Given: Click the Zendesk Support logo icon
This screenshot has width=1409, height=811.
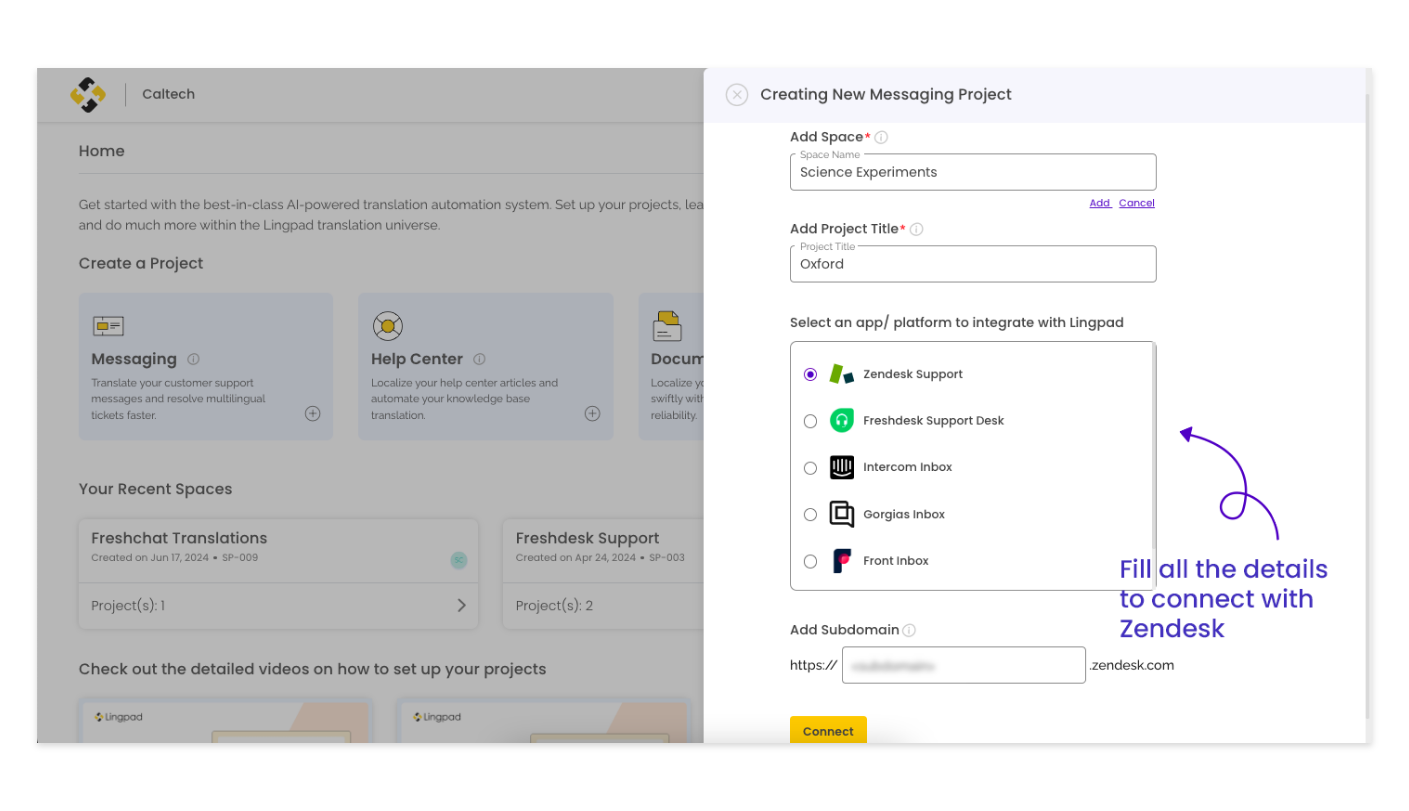Looking at the screenshot, I should (842, 374).
